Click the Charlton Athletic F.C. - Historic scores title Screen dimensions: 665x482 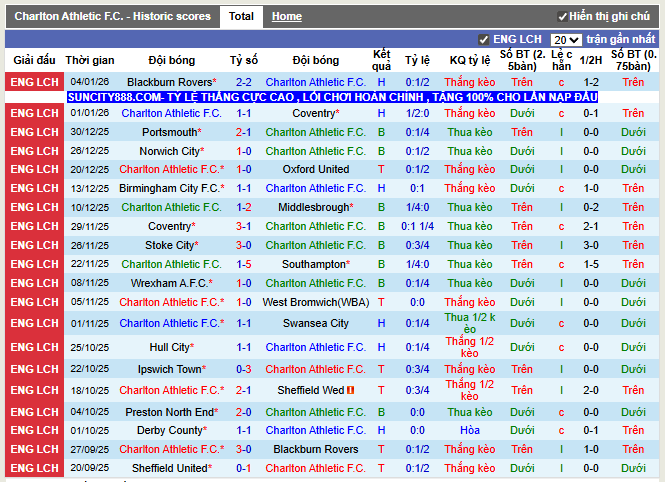112,17
